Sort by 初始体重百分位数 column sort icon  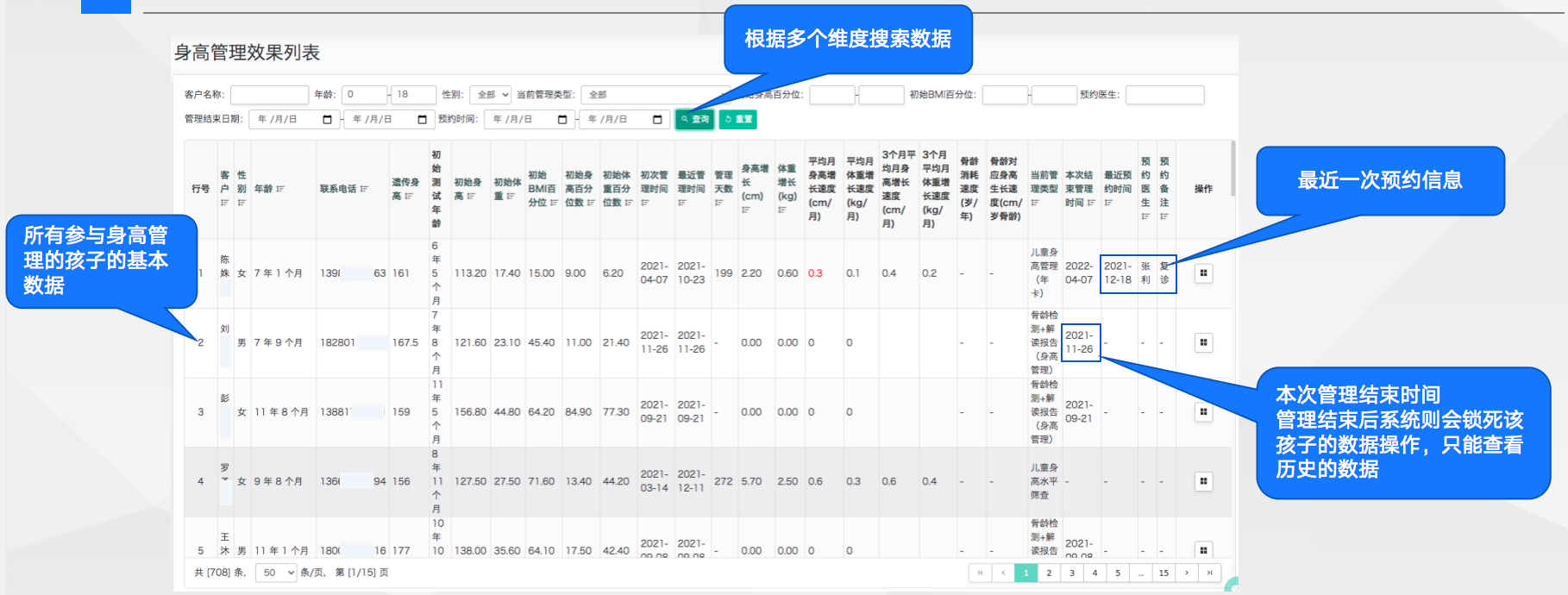point(629,203)
